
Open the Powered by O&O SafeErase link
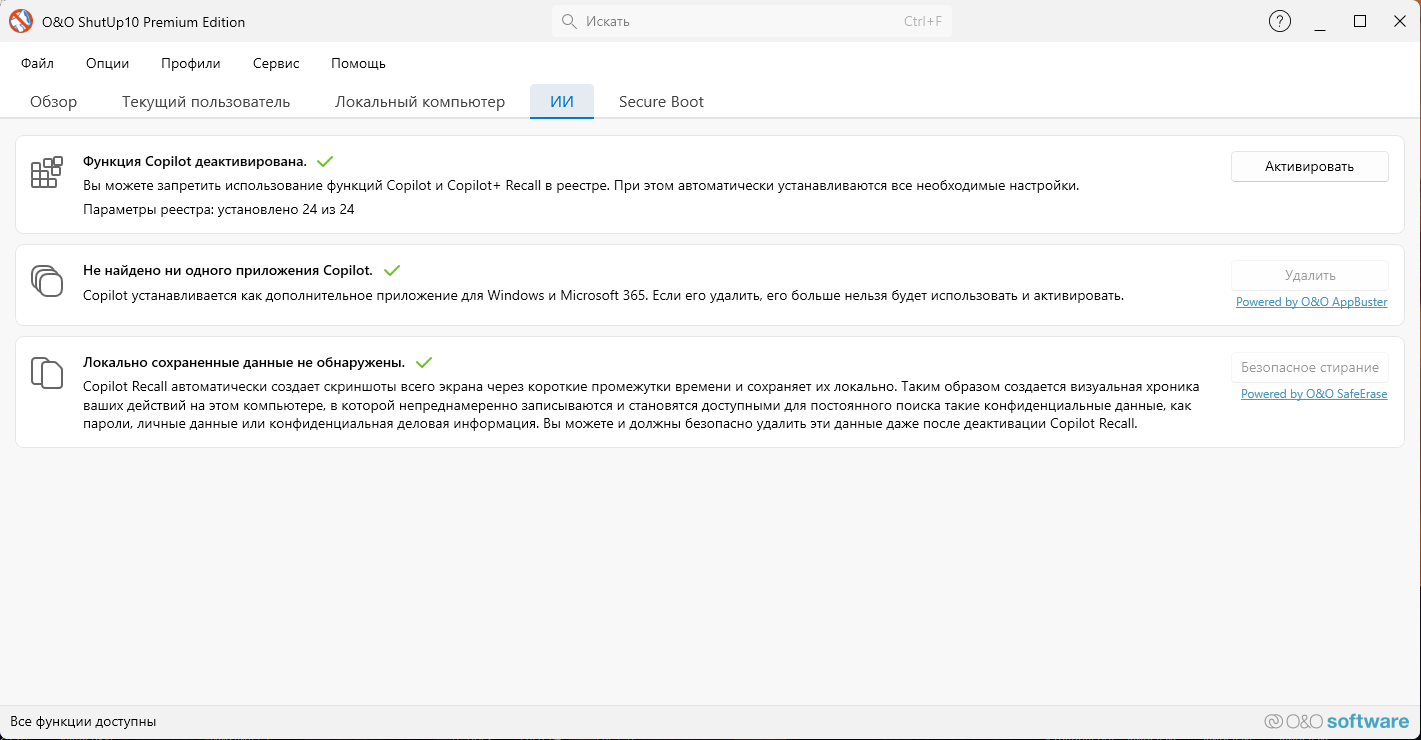click(x=1314, y=394)
